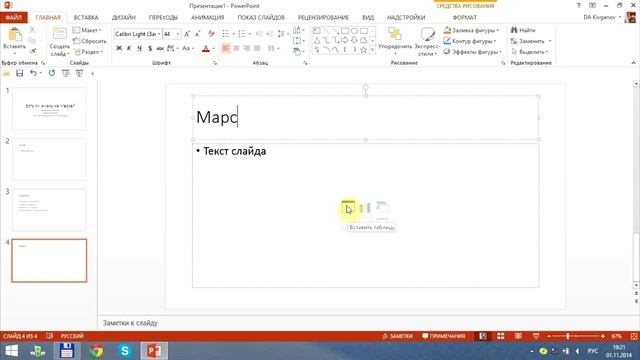Open the ДИЗАЙН ribbon tab
The width and height of the screenshot is (640, 360).
coord(124,18)
